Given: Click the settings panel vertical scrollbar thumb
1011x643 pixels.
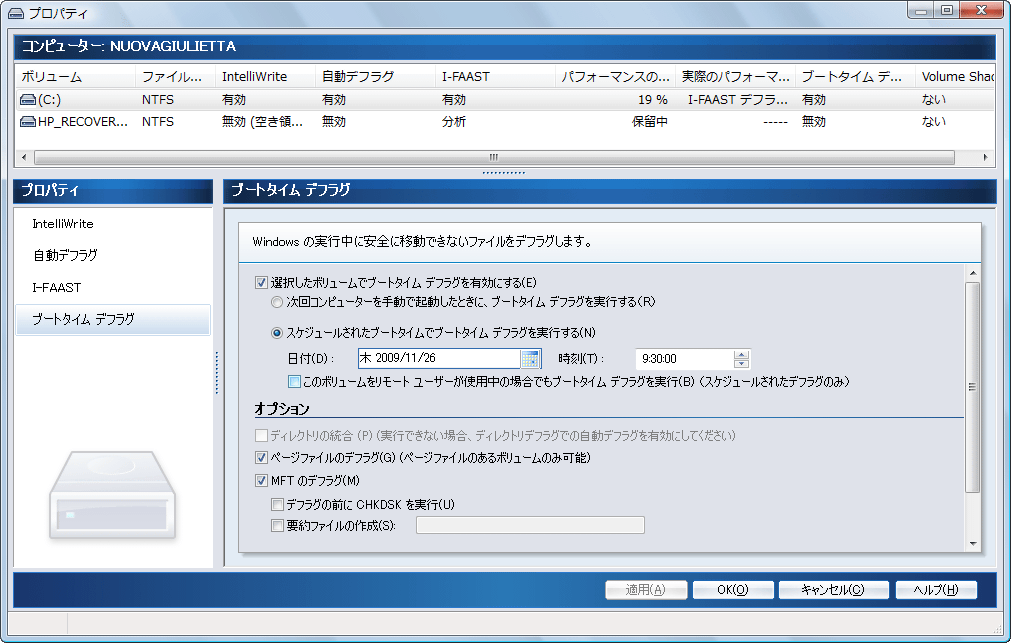Looking at the screenshot, I should point(972,387).
